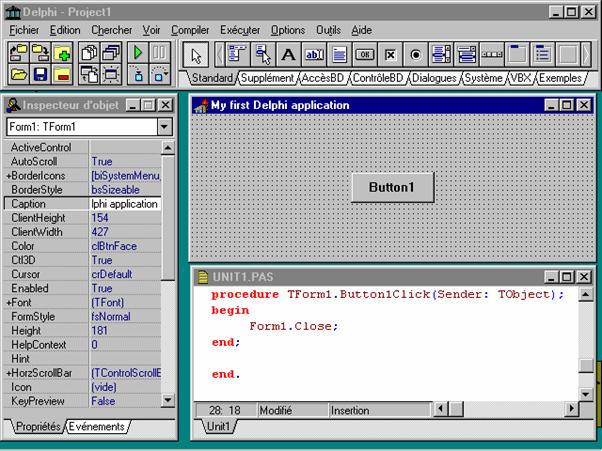Switch to the AccèsBD palette tab
The height and width of the screenshot is (451, 602).
(323, 78)
